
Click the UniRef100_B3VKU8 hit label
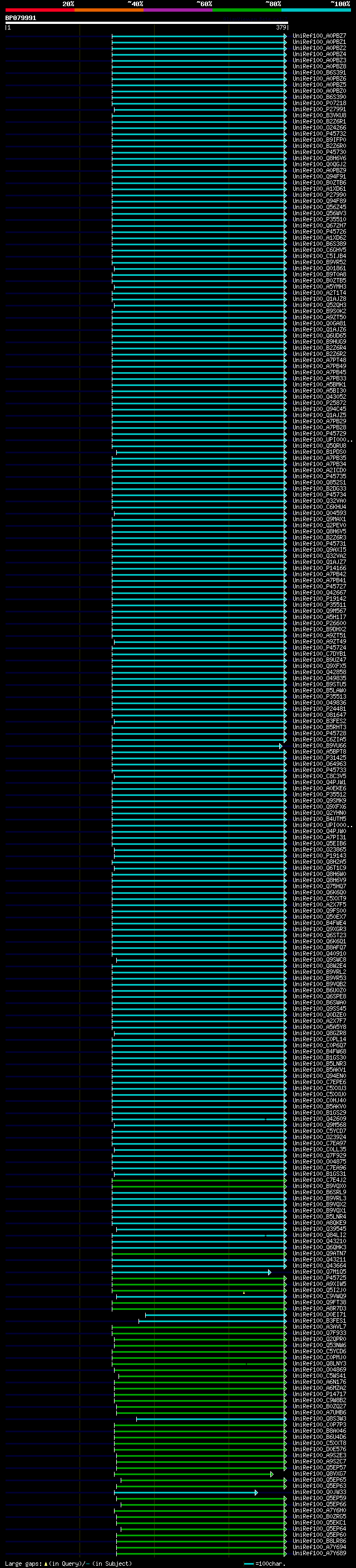tap(319, 116)
